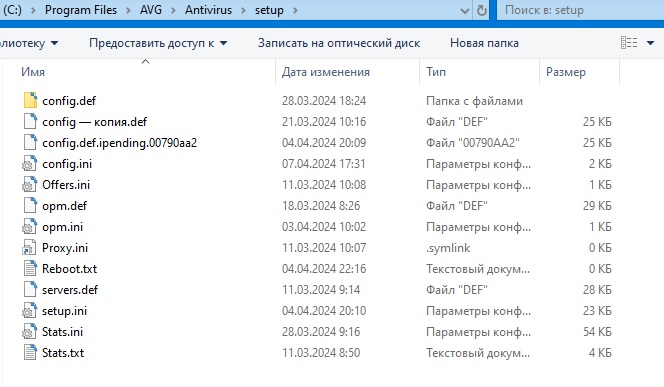Select the file name config.ini

(67, 164)
